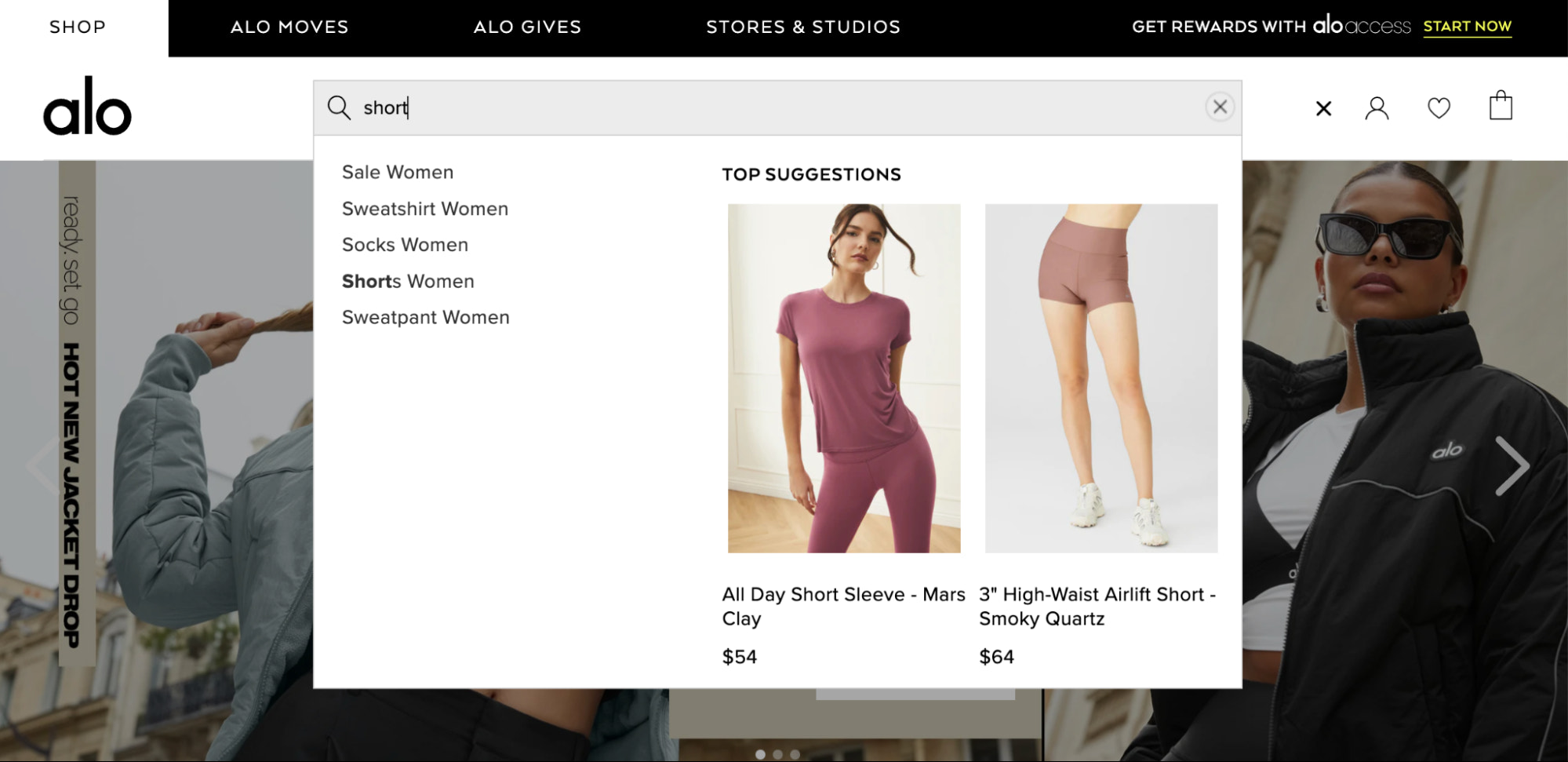Close the search overlay with the X icon
The width and height of the screenshot is (1568, 762).
coord(1323,109)
